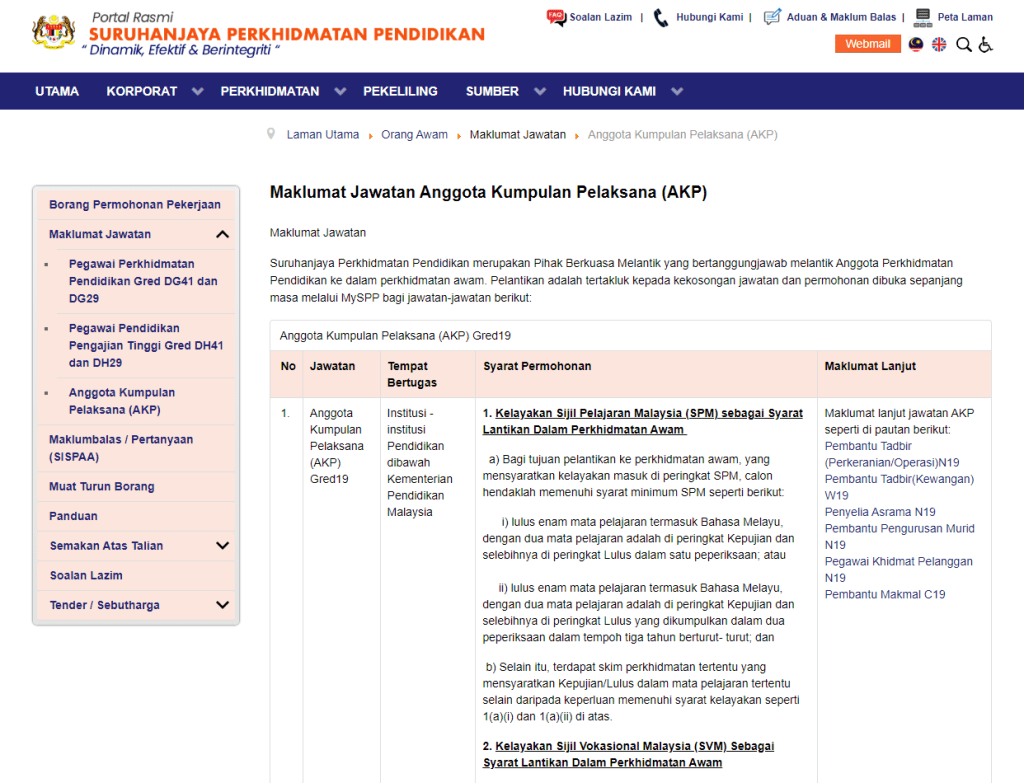Click Kelayakan Sijil Pelajaran Malaysia (SPM) heading

643,421
